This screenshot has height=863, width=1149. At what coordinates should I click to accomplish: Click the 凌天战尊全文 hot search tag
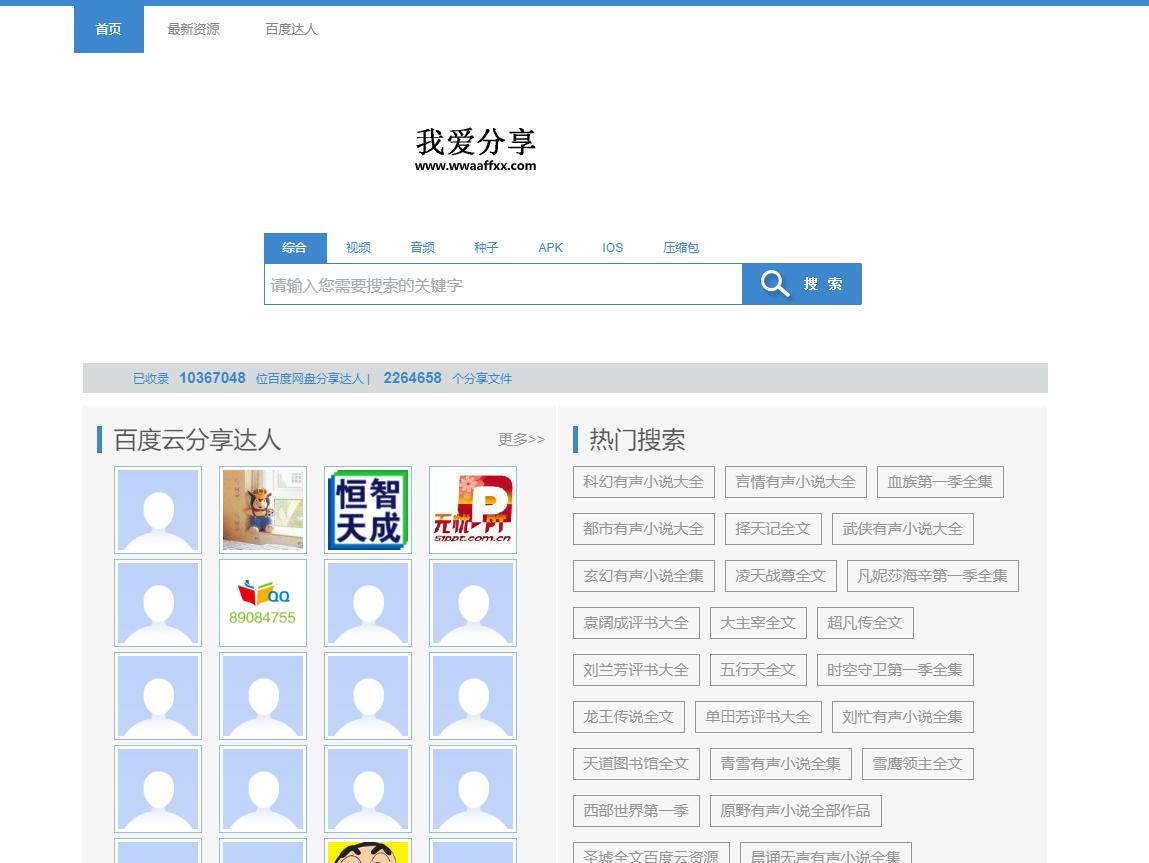pyautogui.click(x=779, y=575)
